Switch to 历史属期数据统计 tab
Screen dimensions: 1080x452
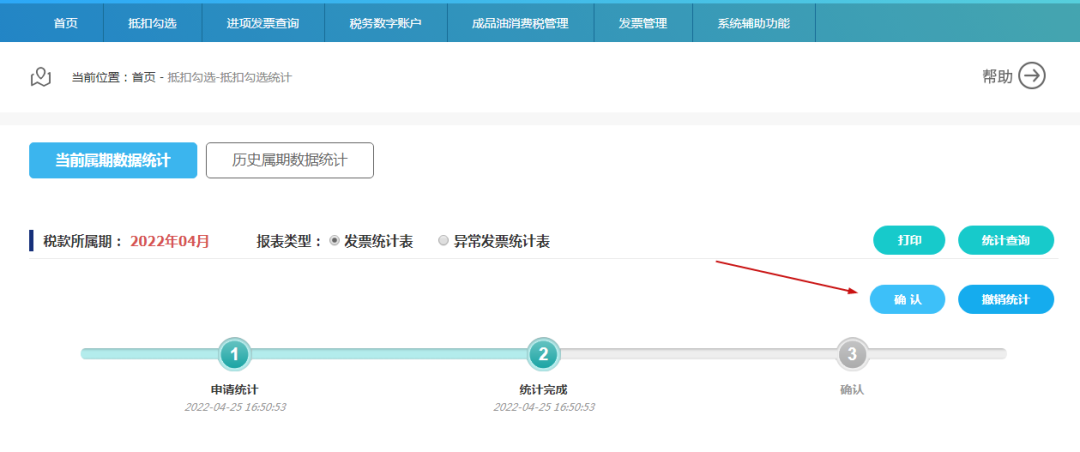pos(290,161)
